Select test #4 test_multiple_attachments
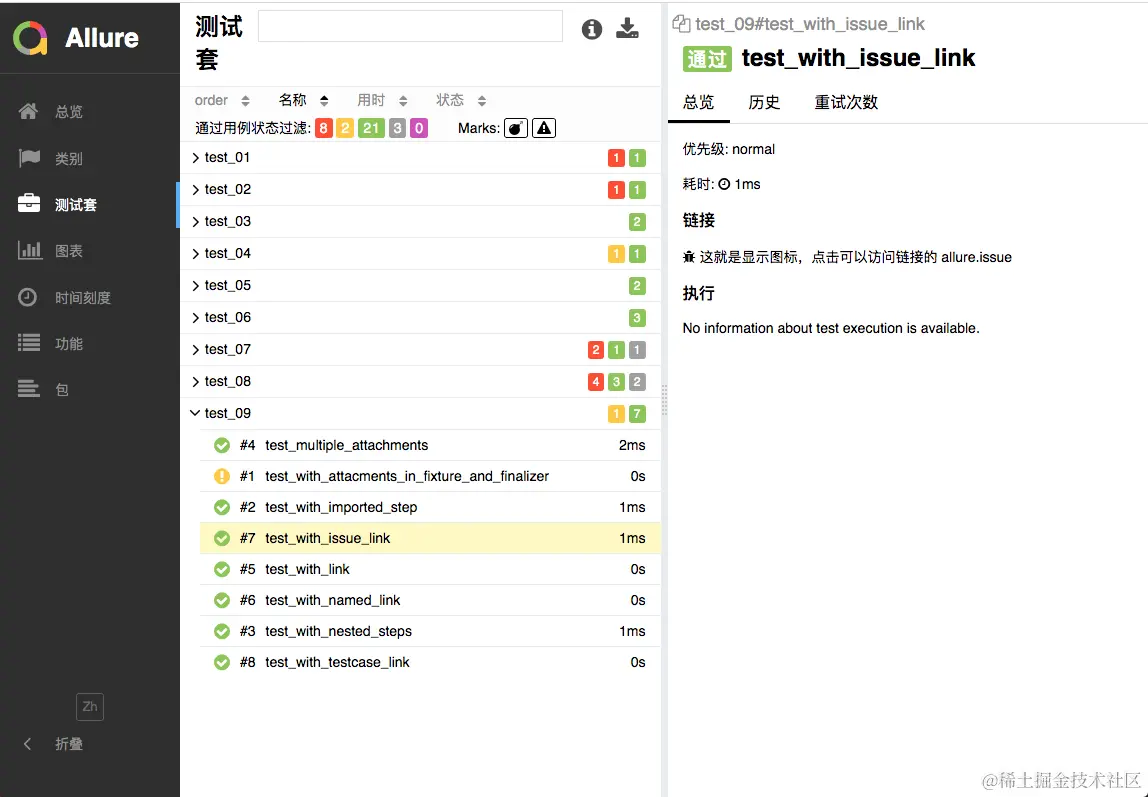 tap(430, 445)
